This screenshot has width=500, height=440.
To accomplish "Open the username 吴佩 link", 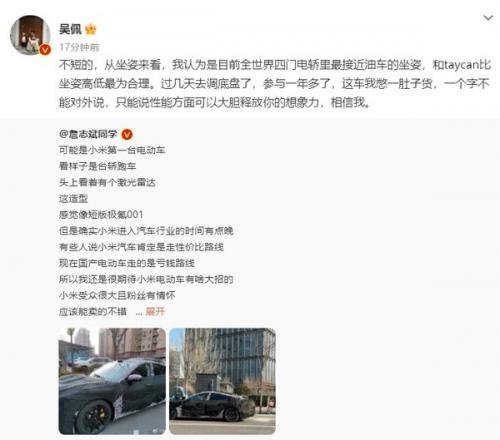I will pos(70,29).
